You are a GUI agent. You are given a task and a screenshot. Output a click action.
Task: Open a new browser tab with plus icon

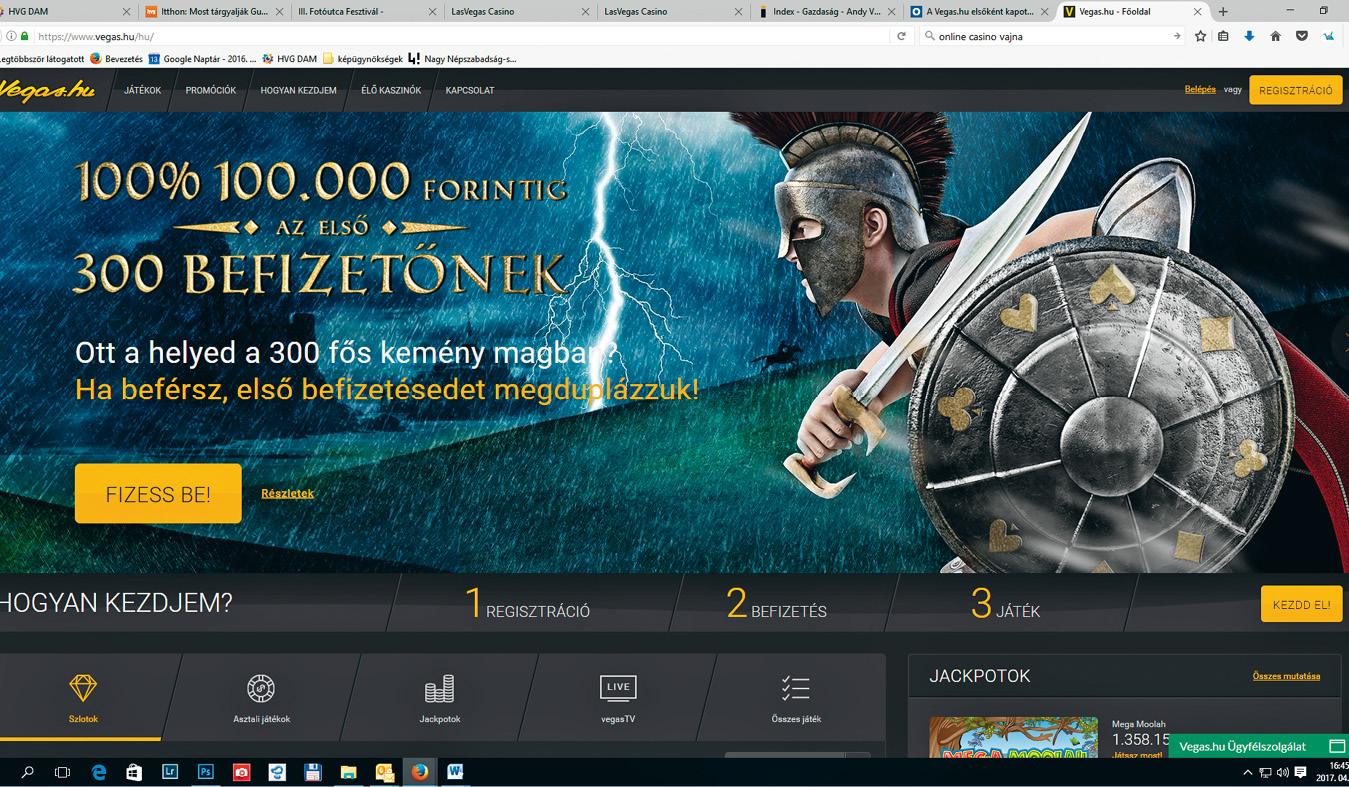click(1222, 12)
